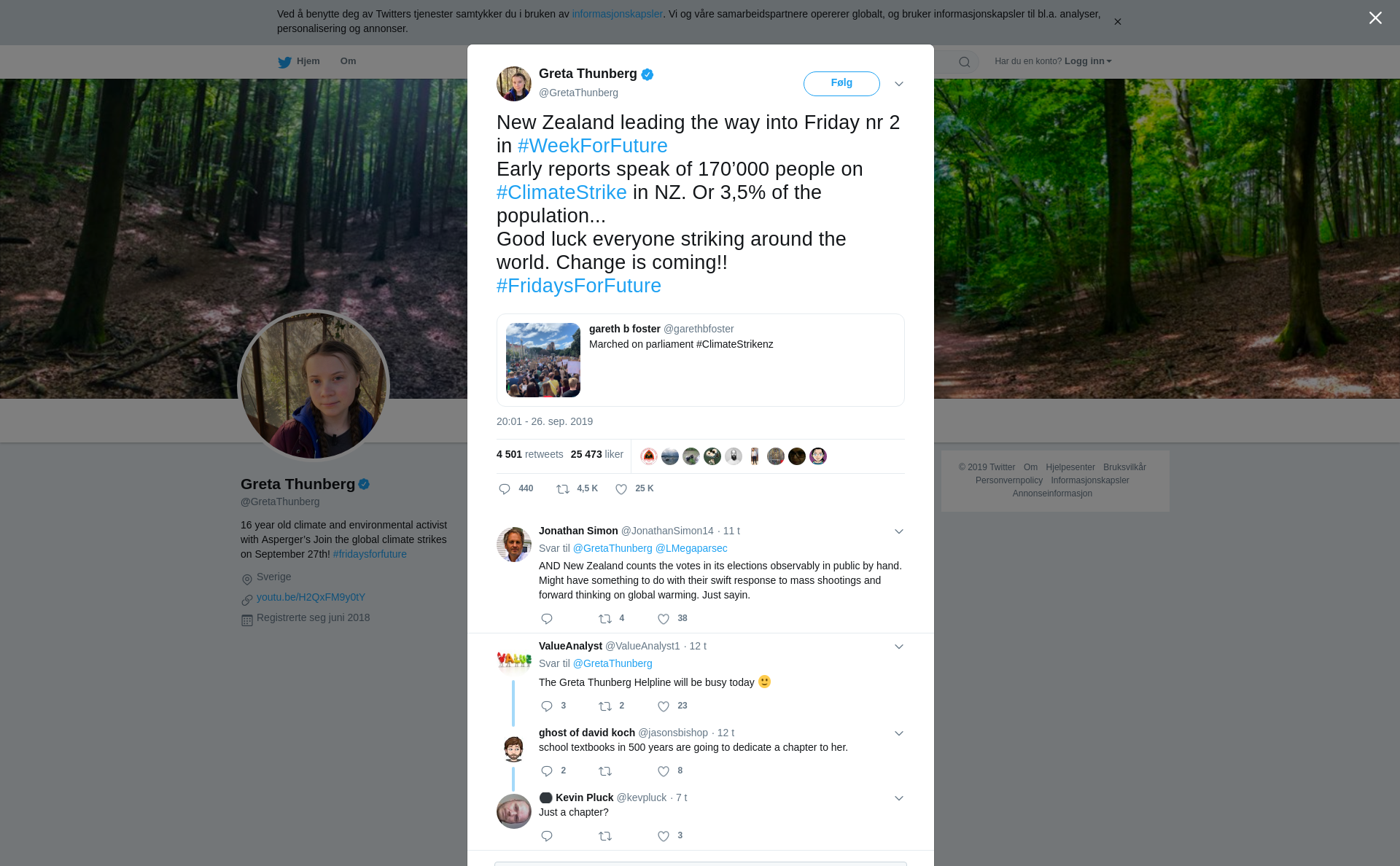Open the Om menu item
The image size is (1400, 866).
click(x=348, y=61)
